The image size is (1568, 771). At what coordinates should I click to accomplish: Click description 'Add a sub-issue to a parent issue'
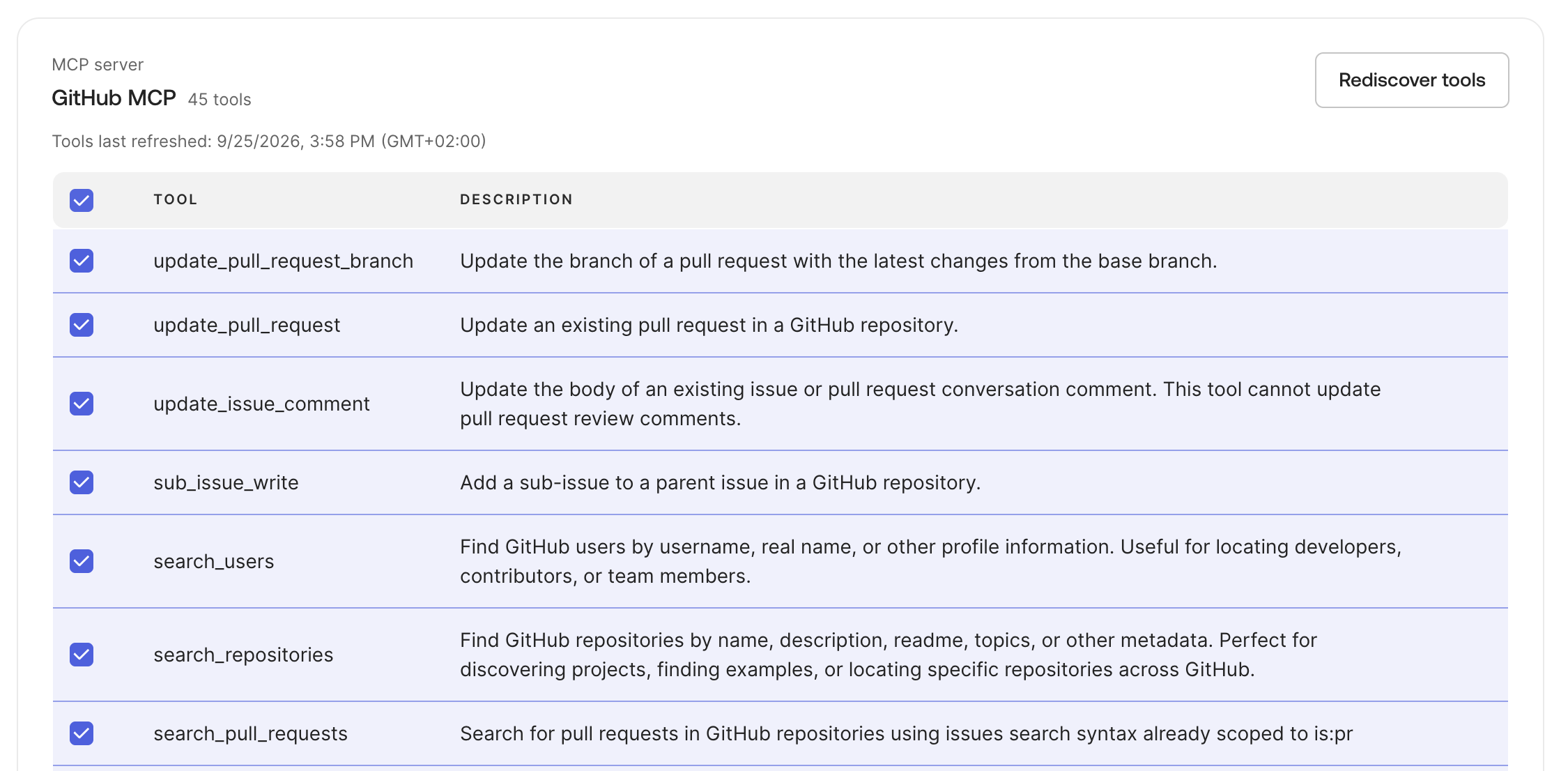coord(720,483)
